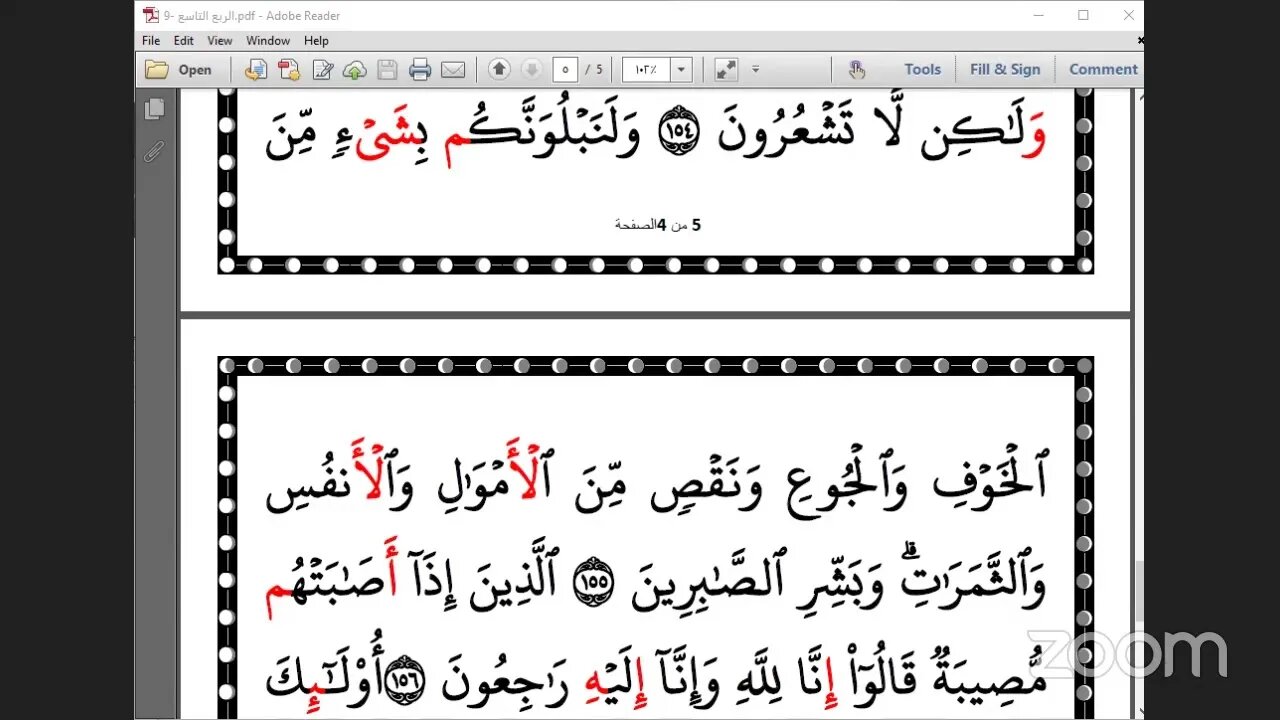The height and width of the screenshot is (720, 1280).
Task: Go to next page with down arrow
Action: pyautogui.click(x=532, y=69)
